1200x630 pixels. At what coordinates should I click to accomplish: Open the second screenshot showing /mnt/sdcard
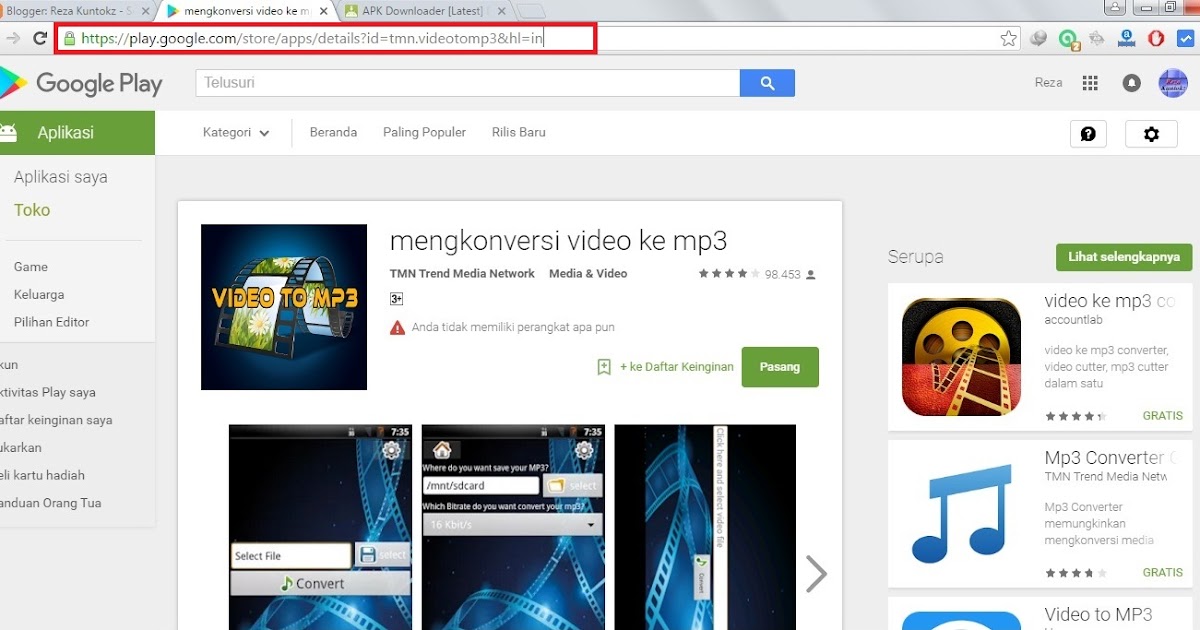[x=512, y=527]
